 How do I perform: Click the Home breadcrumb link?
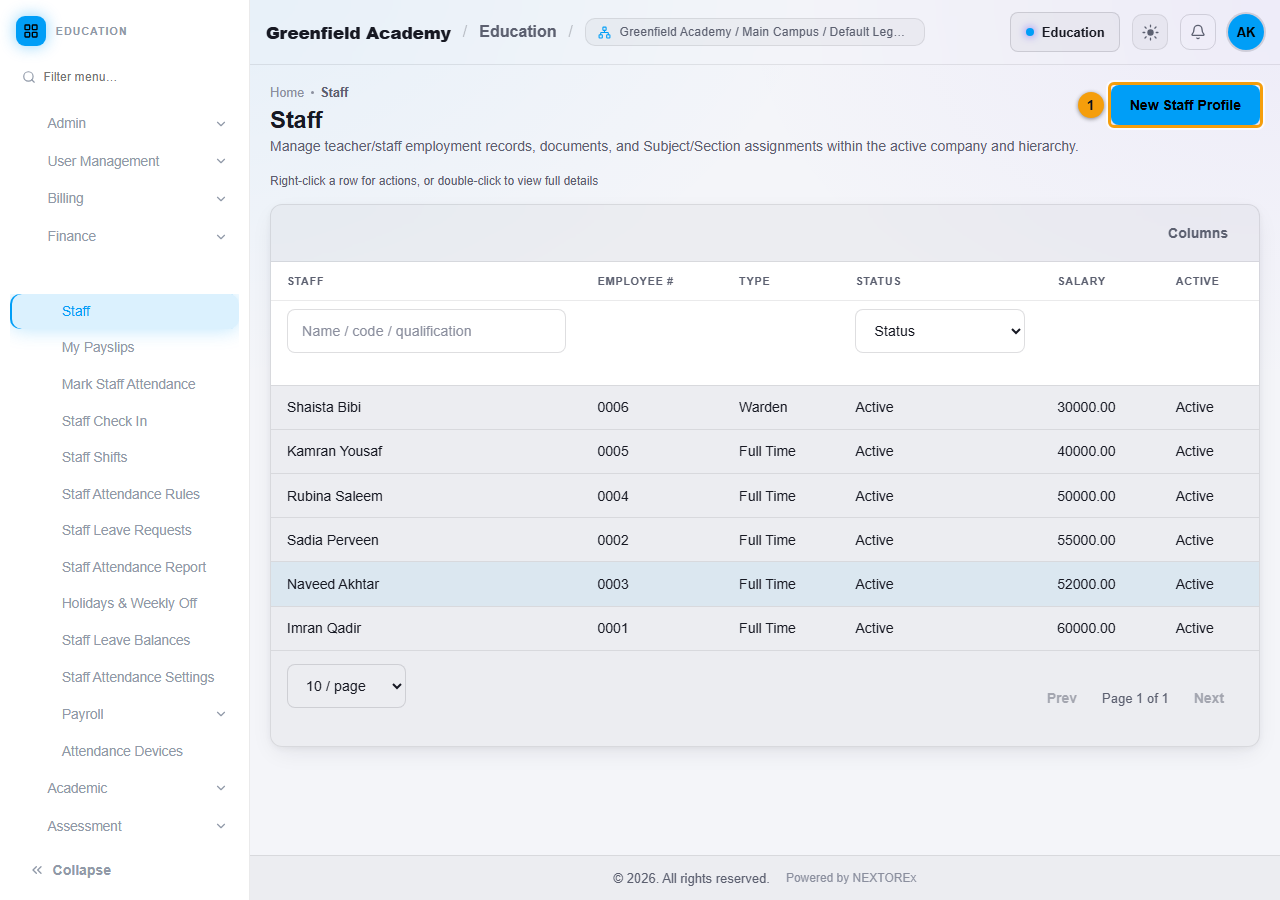coord(287,92)
